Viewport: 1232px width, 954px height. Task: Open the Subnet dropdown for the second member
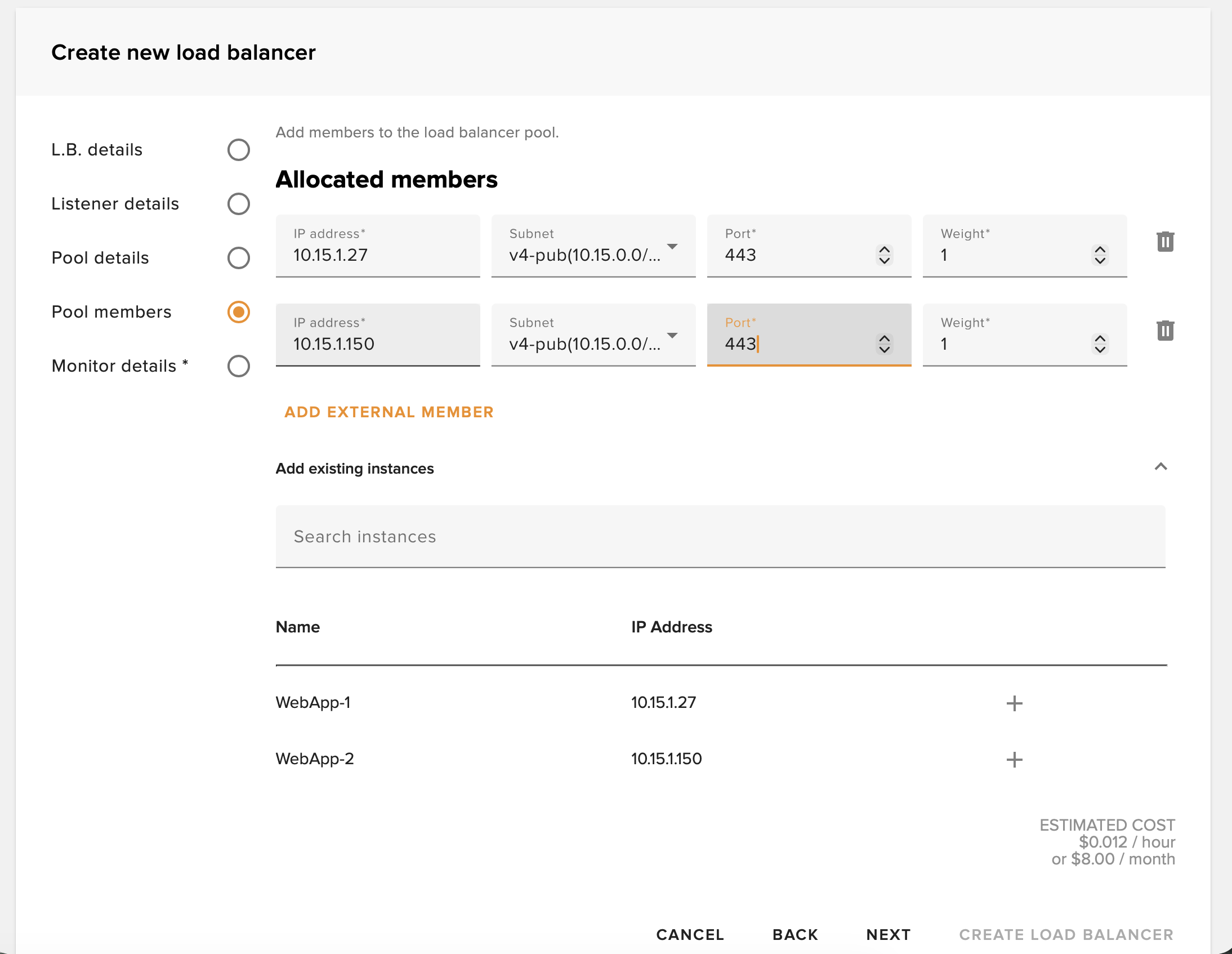point(673,336)
